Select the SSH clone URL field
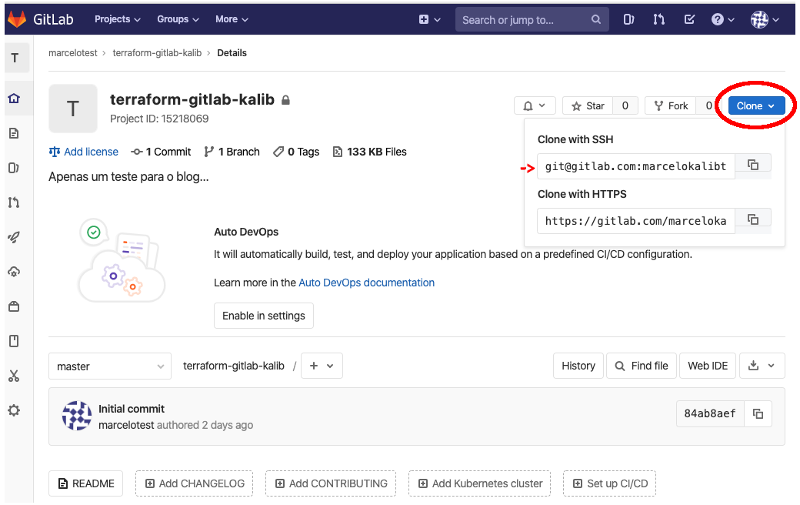The image size is (800, 505). click(x=636, y=166)
